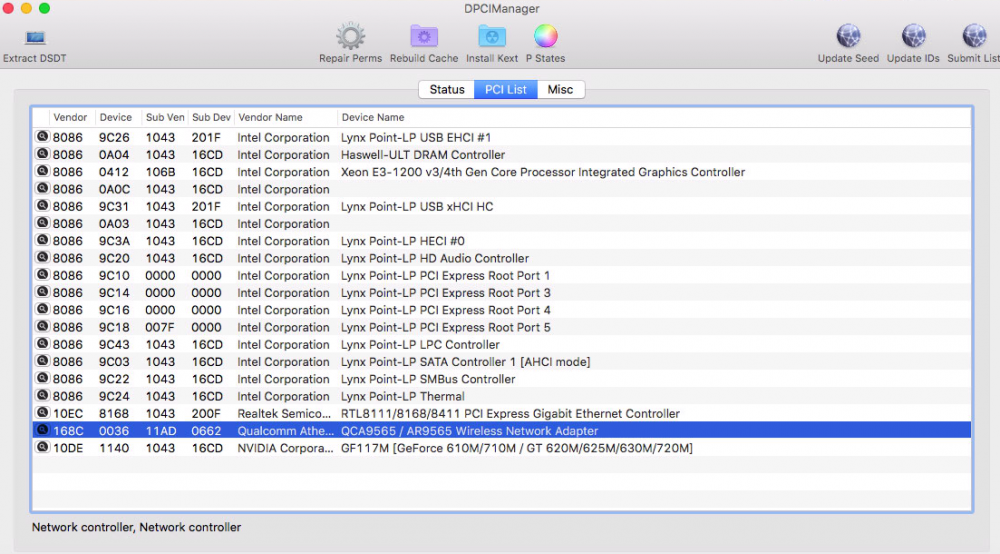Click lookup icon for USB xHCI HC row

(x=42, y=205)
